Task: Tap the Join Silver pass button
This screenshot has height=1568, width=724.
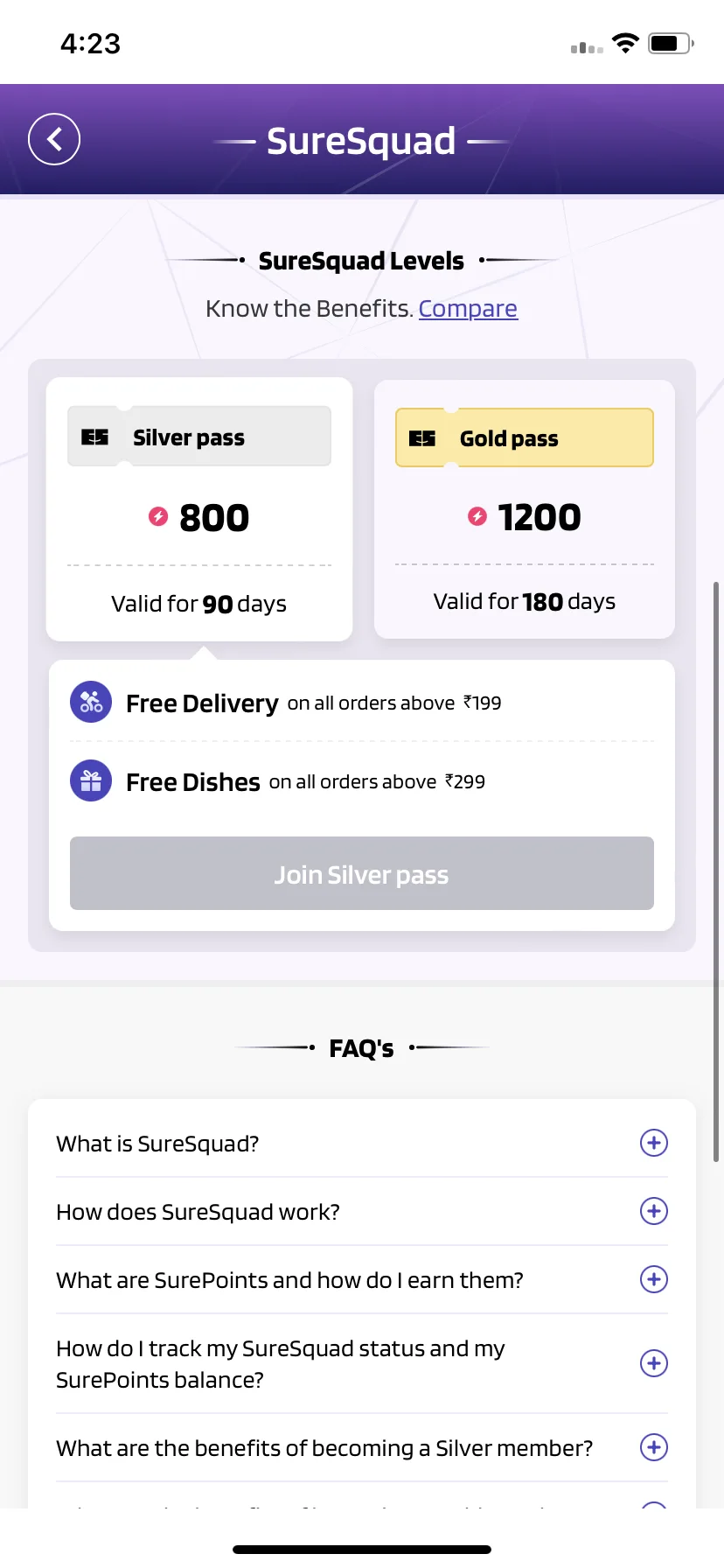Action: 362,873
